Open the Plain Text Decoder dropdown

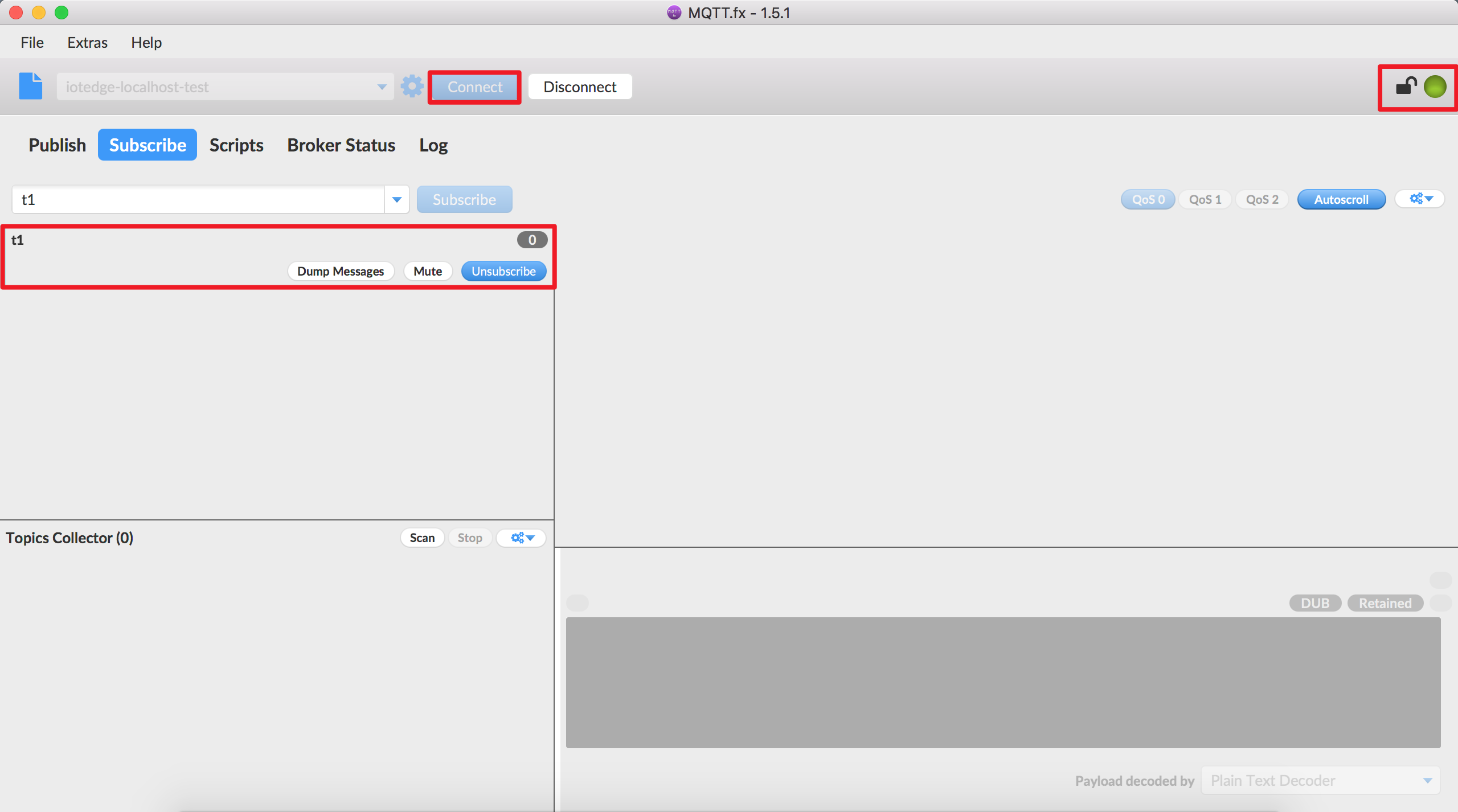pos(1320,780)
